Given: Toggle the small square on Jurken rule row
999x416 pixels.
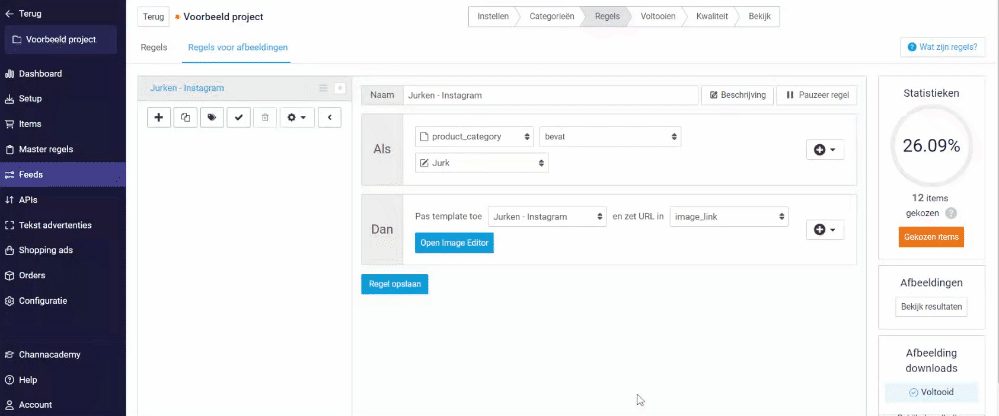Looking at the screenshot, I should point(340,89).
